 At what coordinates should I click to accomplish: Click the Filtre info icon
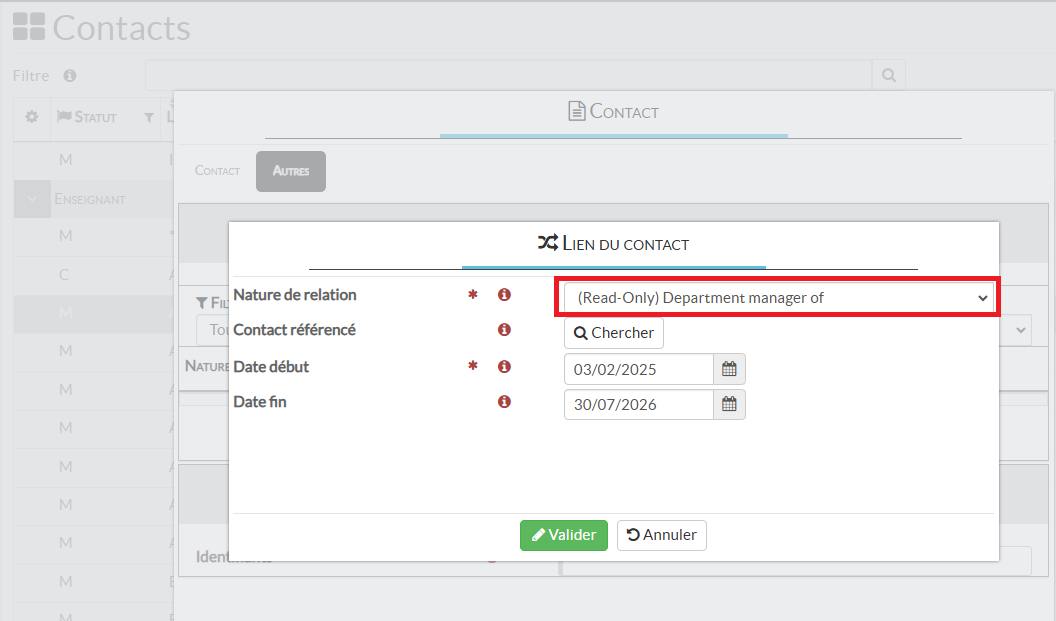pyautogui.click(x=70, y=76)
